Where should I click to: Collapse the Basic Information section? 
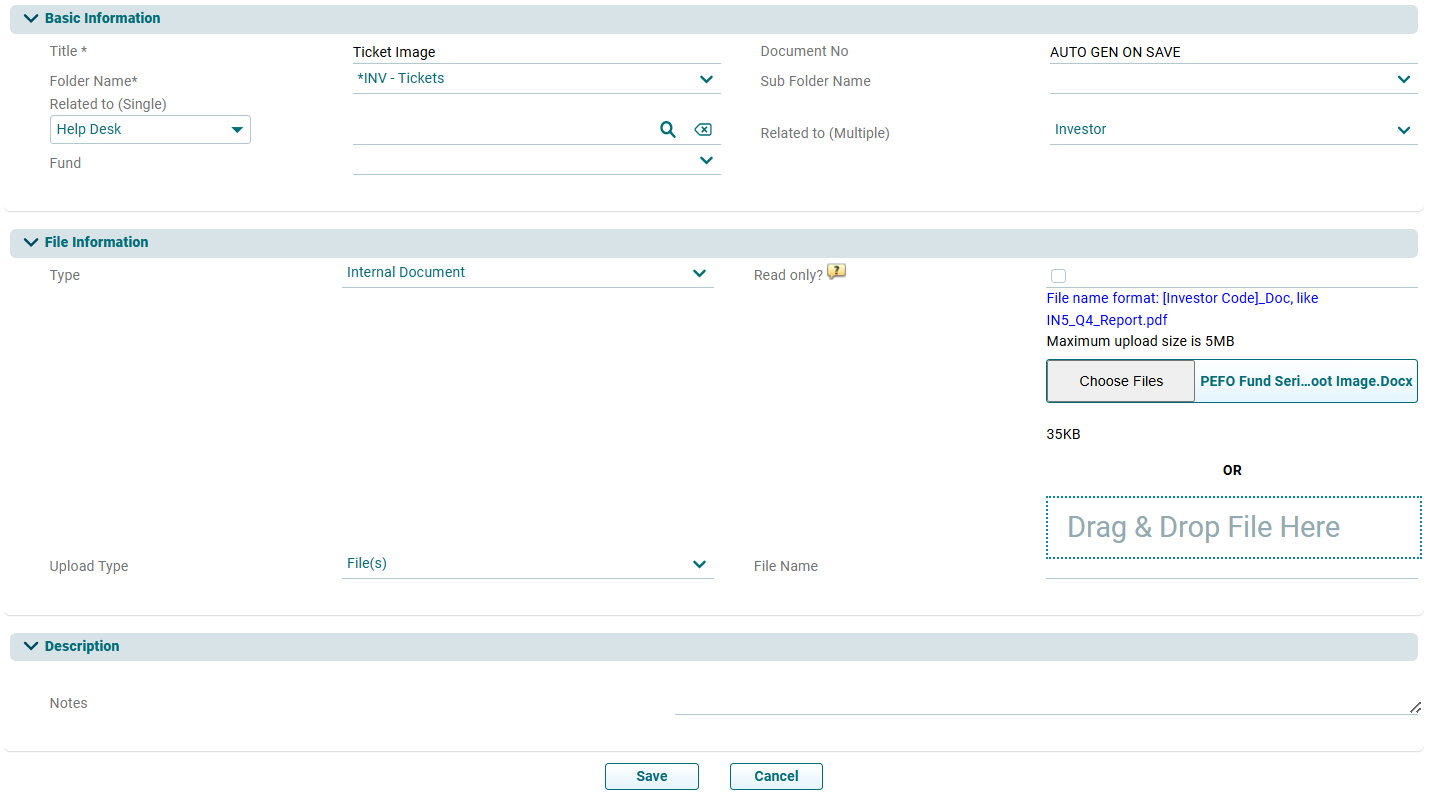[x=31, y=18]
